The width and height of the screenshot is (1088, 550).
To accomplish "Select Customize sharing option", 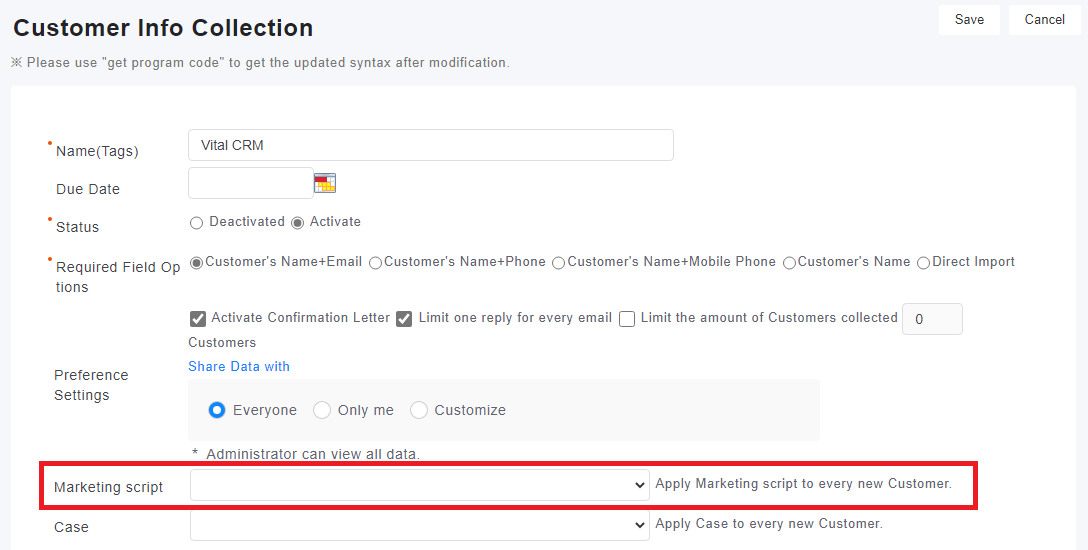I will (419, 410).
